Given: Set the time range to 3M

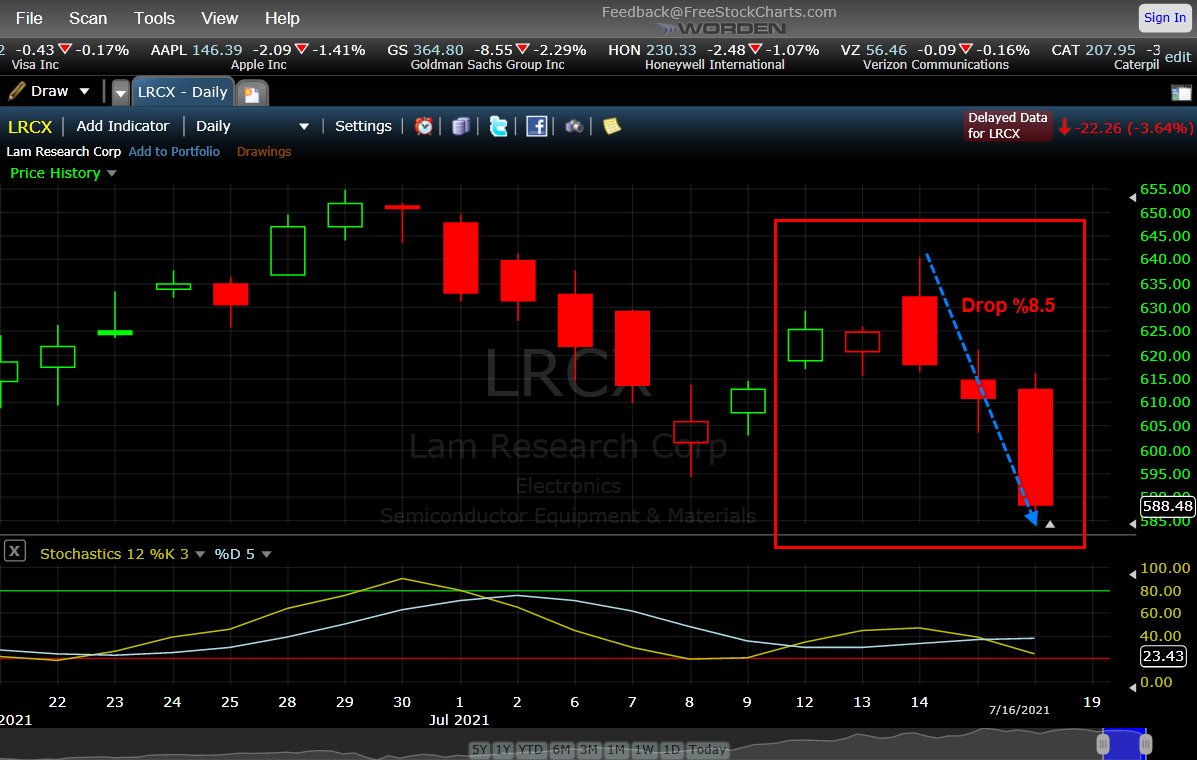Looking at the screenshot, I should click(x=589, y=749).
